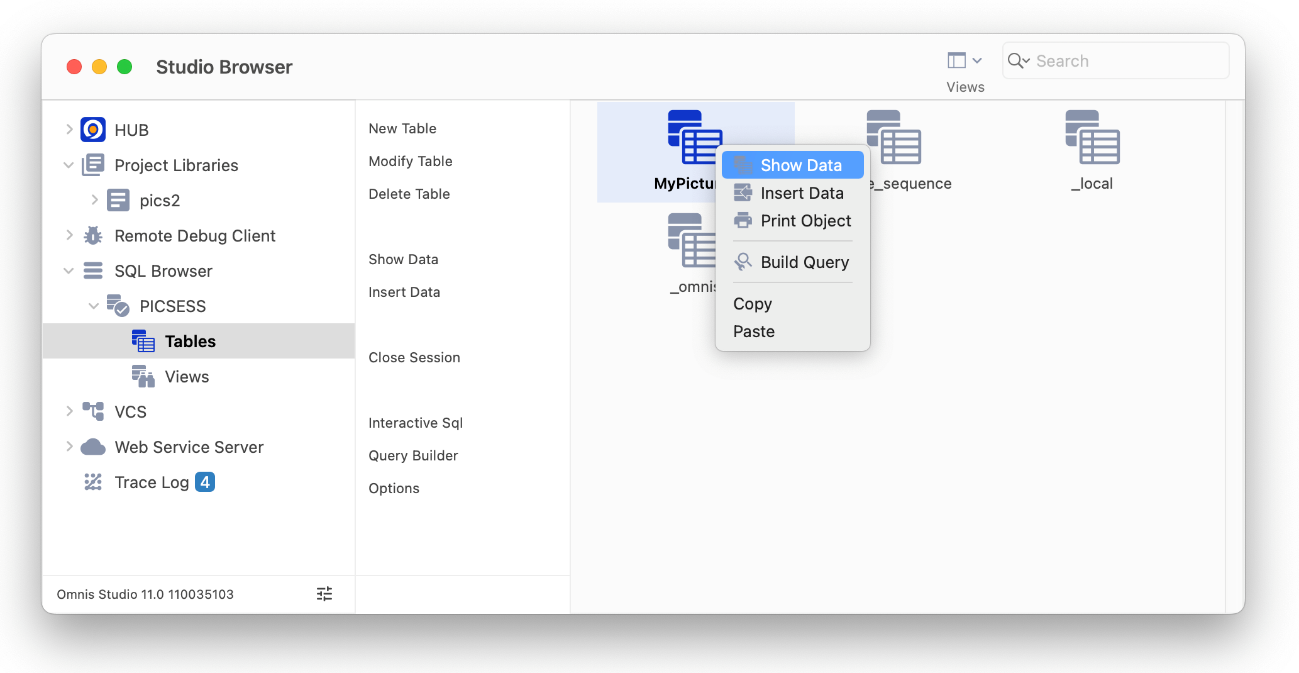Image resolution: width=1299 pixels, height=673 pixels.
Task: Click the Views binoculars icon in tree
Action: tap(143, 377)
